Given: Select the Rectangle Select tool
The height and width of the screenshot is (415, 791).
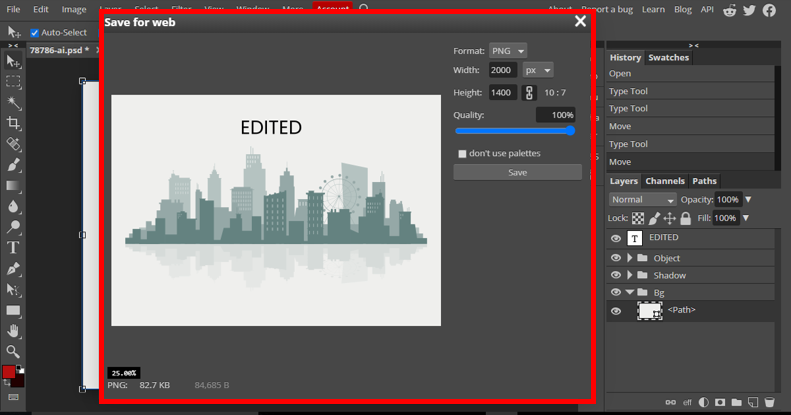Looking at the screenshot, I should [13, 82].
